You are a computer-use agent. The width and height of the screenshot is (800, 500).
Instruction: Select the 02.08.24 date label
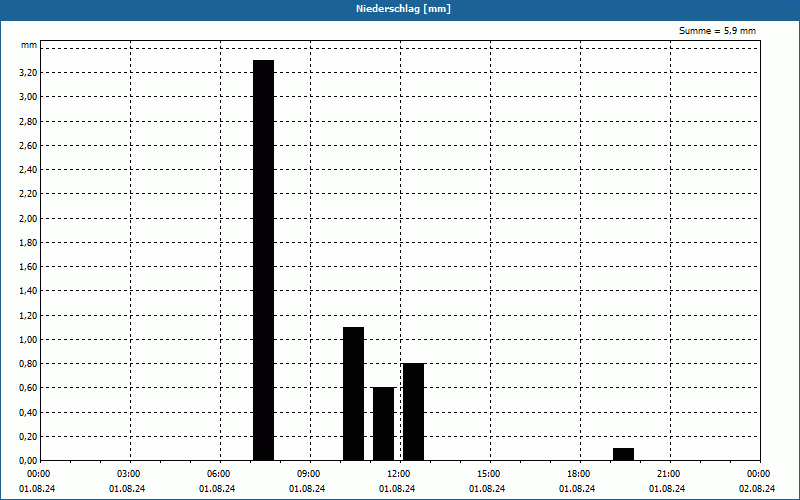[757, 489]
